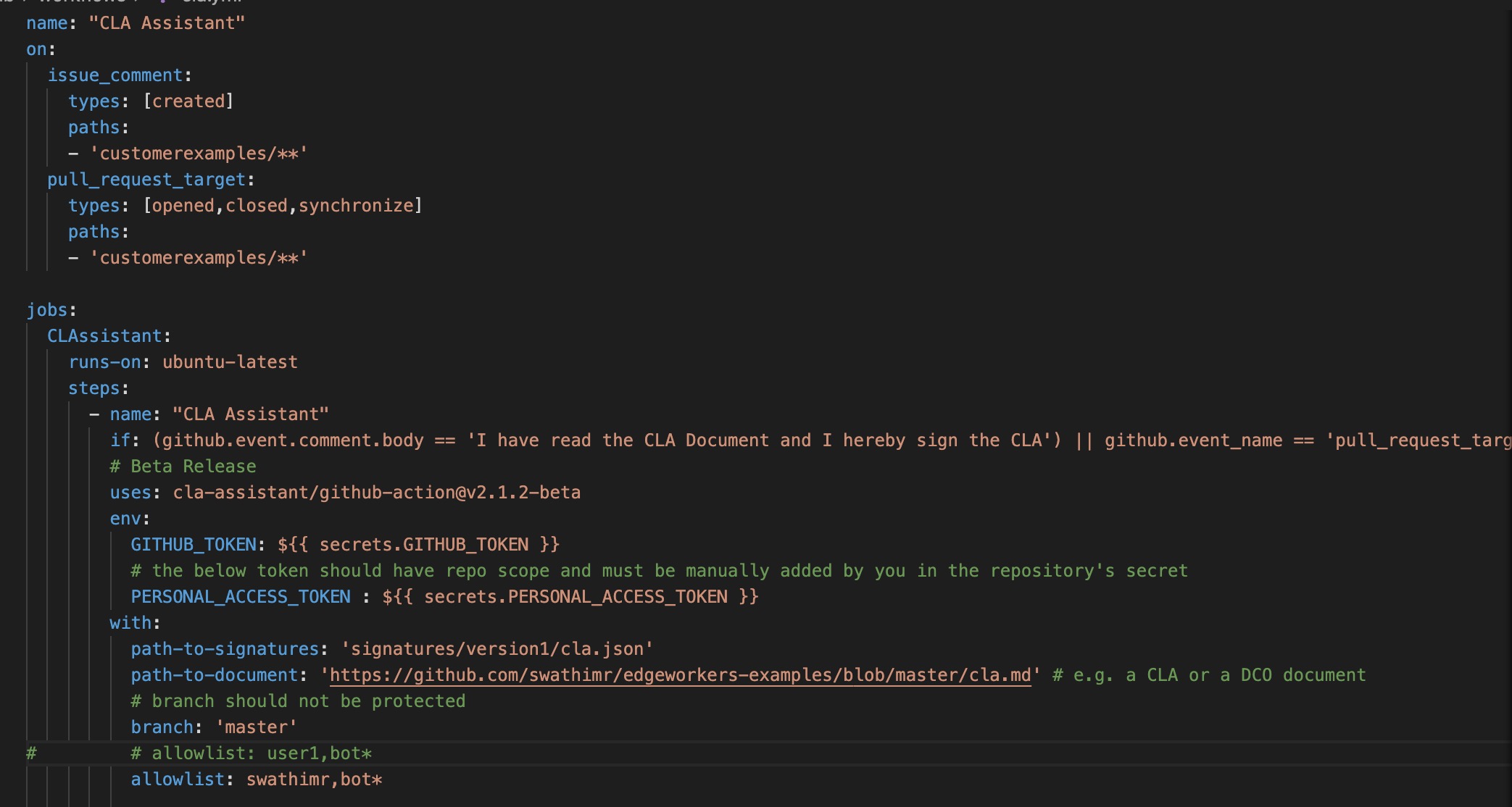Click the 'swathimr,bot*' allowlist value
Image resolution: width=1512 pixels, height=807 pixels.
pos(314,779)
